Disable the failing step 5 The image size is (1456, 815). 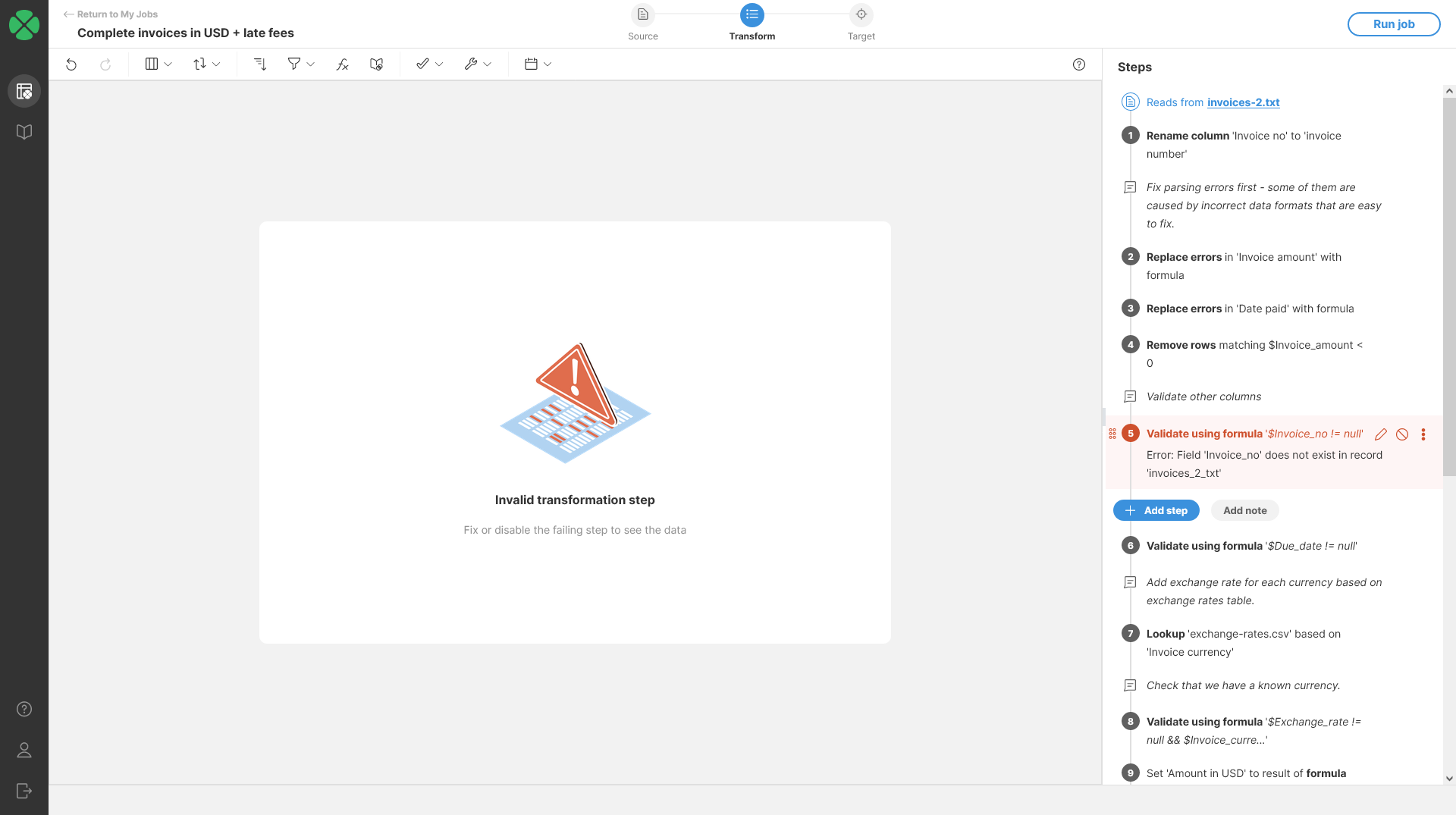1402,434
